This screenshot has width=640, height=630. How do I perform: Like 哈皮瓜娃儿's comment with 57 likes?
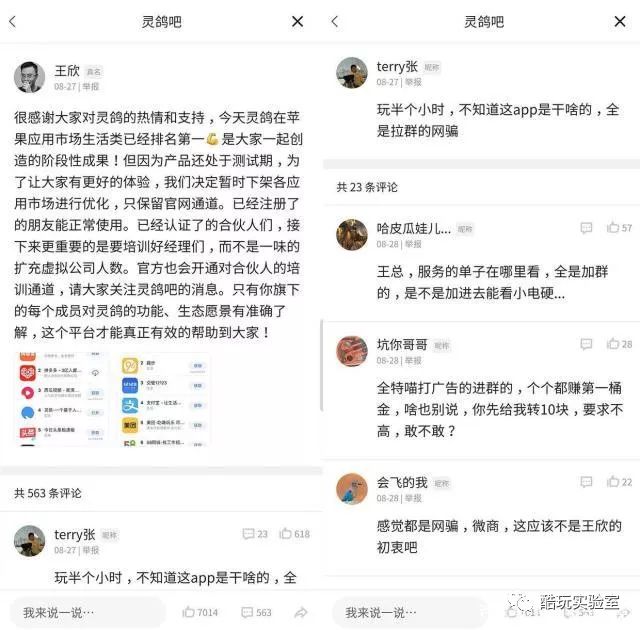619,227
